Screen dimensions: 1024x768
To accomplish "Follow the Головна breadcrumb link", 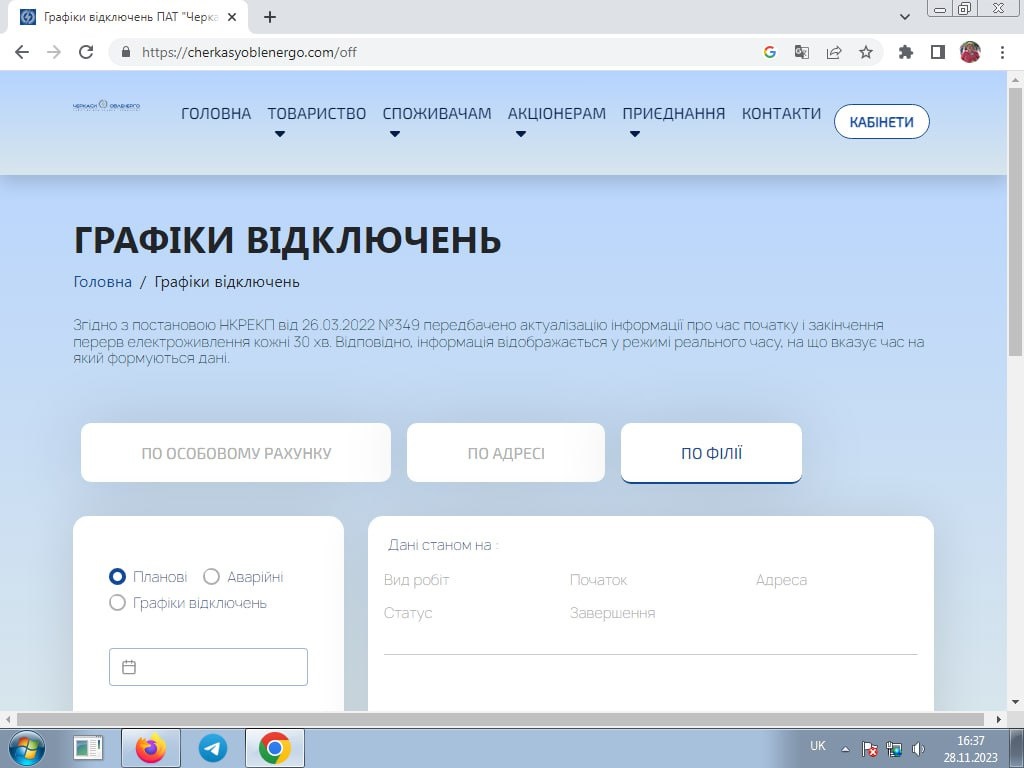I will point(102,282).
